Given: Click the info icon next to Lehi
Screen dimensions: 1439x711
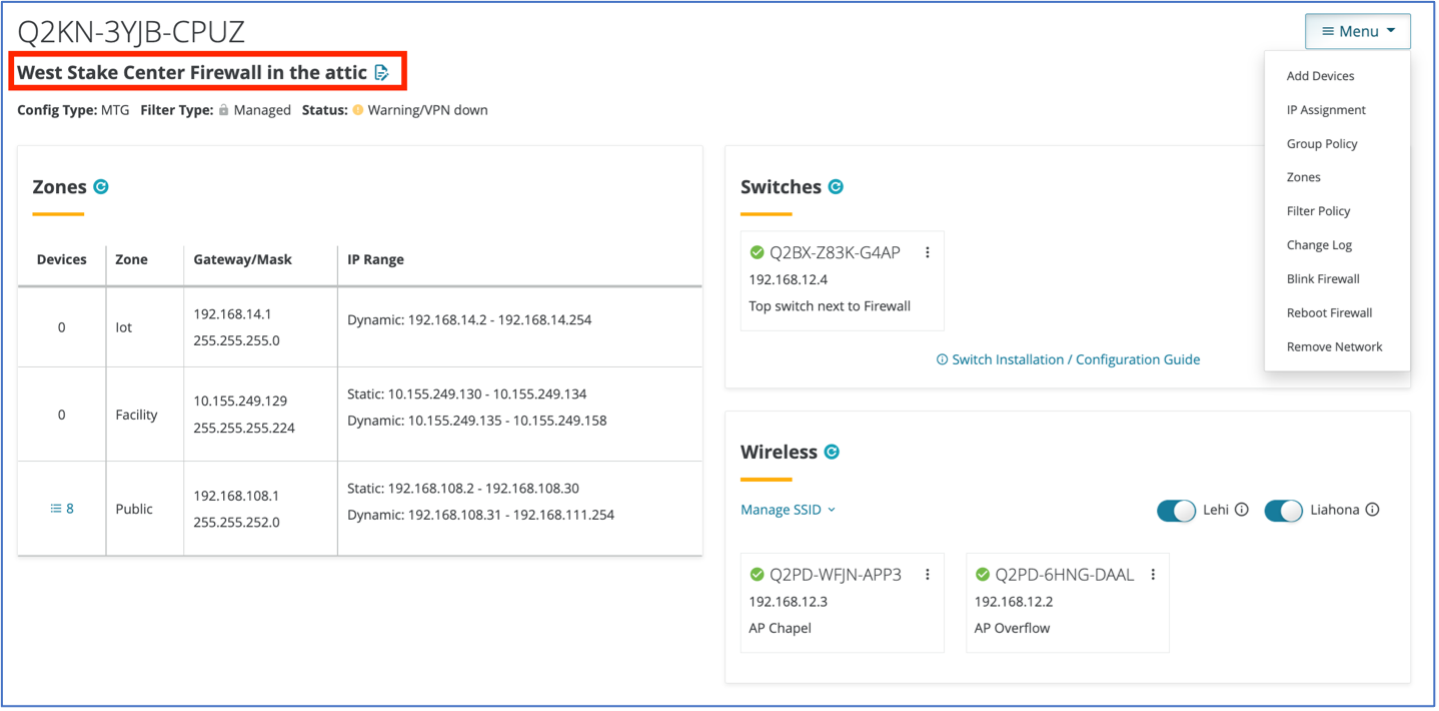Looking at the screenshot, I should [1242, 510].
